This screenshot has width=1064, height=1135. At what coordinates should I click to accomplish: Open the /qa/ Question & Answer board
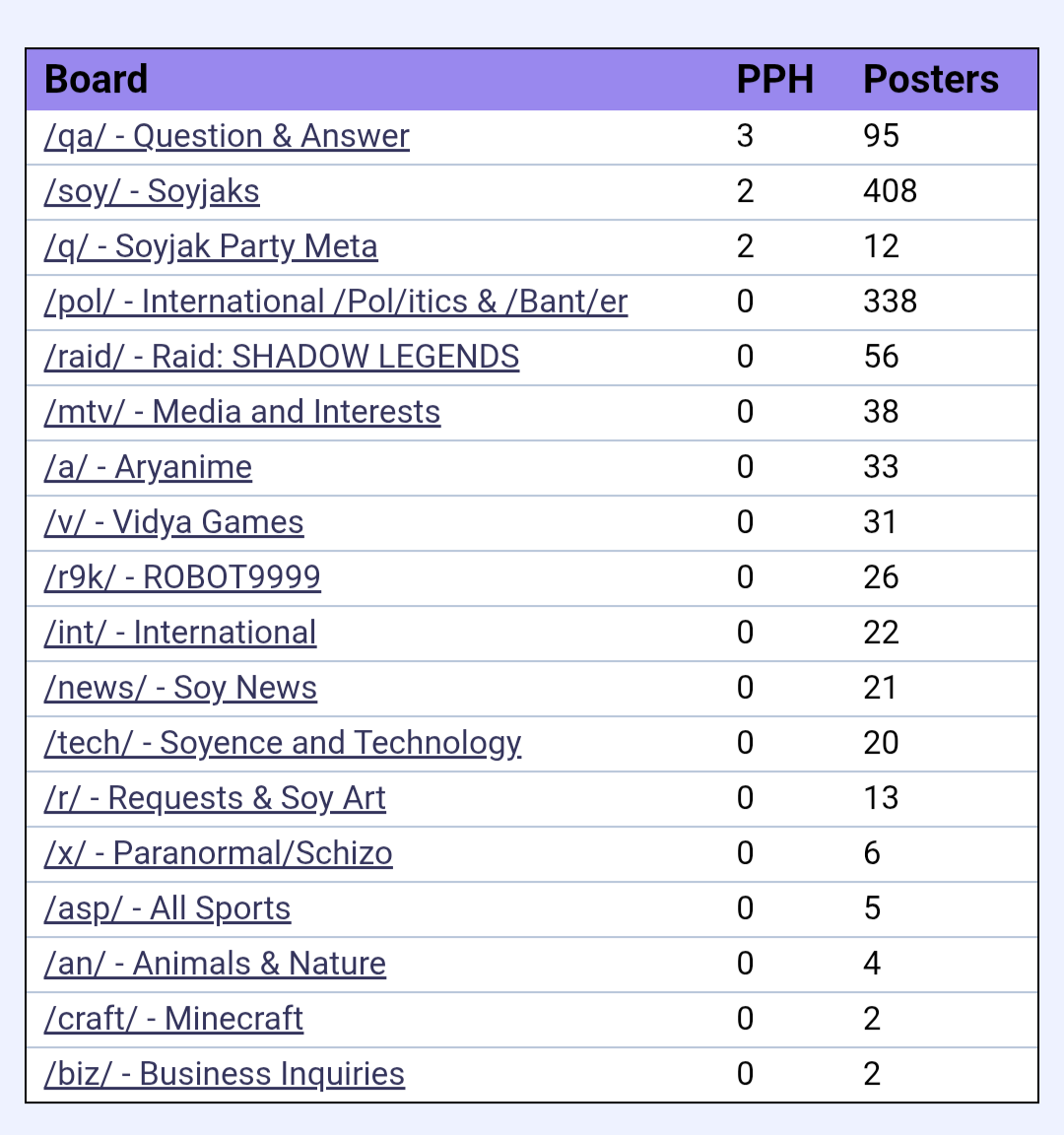(227, 136)
